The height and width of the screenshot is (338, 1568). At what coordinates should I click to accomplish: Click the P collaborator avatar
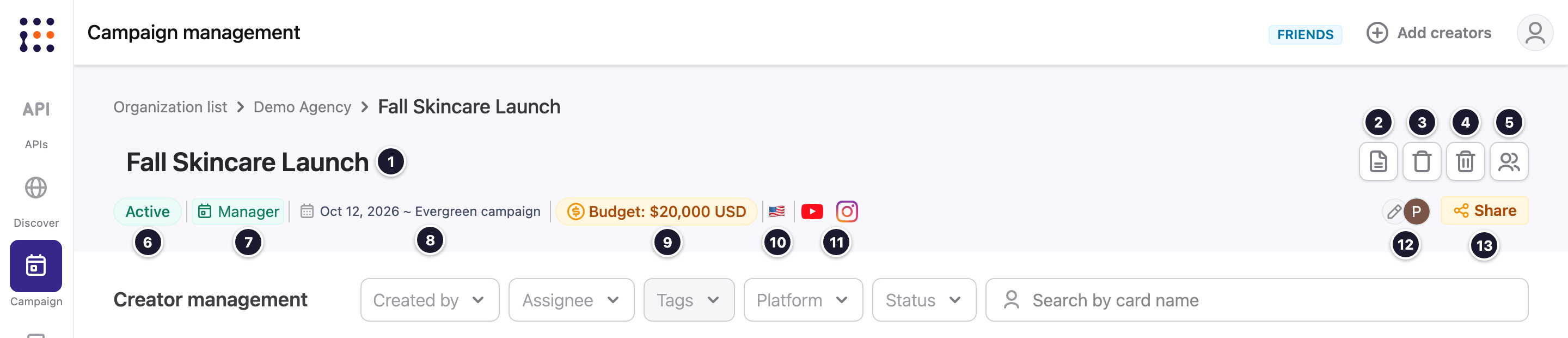pyautogui.click(x=1417, y=212)
